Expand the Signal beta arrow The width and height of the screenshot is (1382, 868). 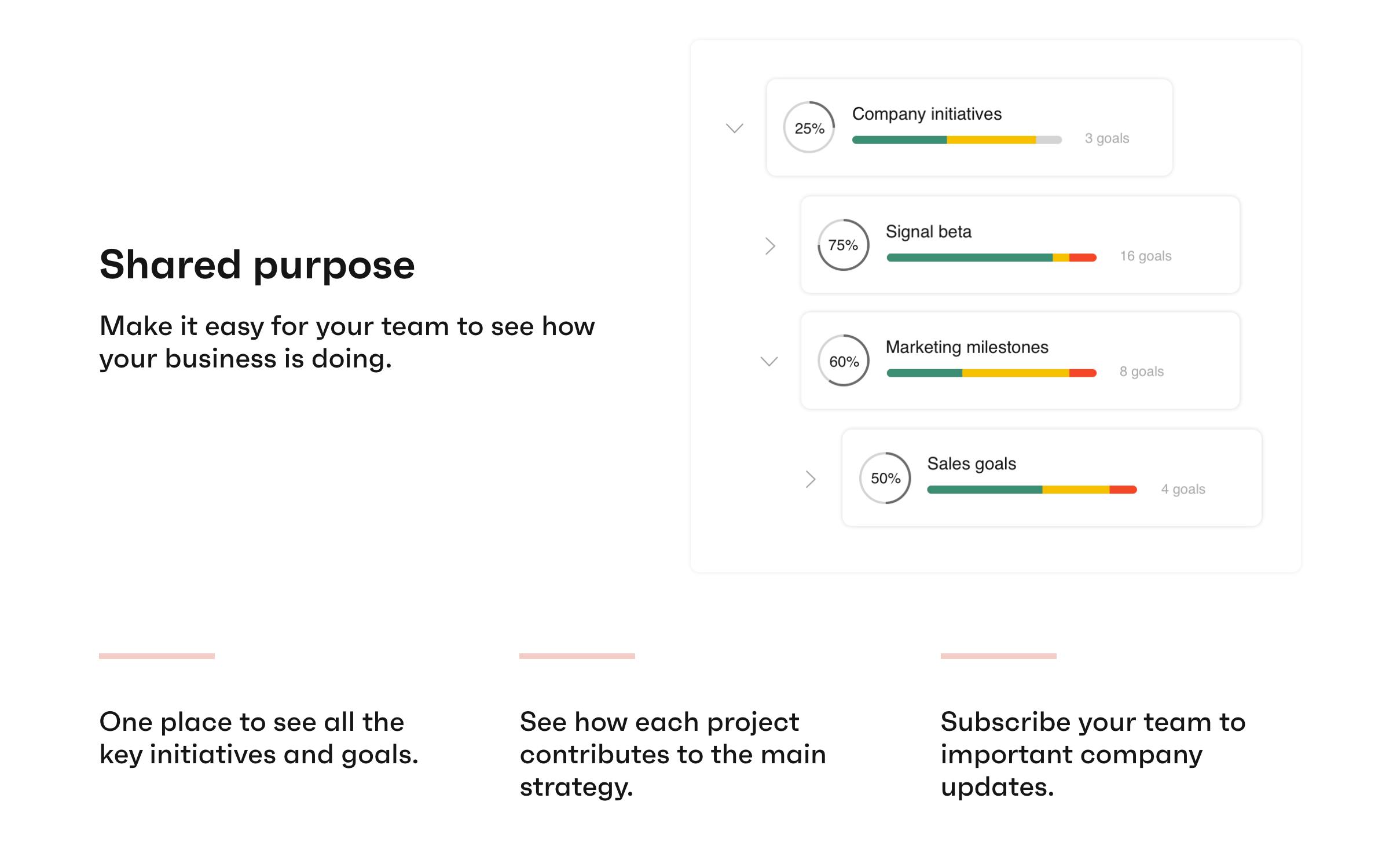pyautogui.click(x=770, y=246)
